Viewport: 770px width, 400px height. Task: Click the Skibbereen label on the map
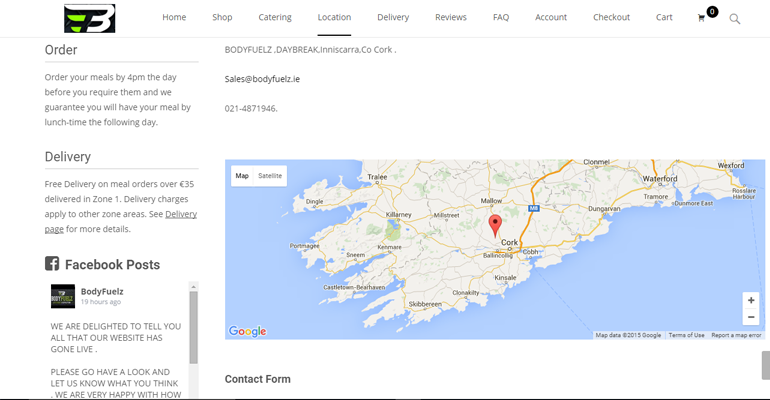pos(425,304)
